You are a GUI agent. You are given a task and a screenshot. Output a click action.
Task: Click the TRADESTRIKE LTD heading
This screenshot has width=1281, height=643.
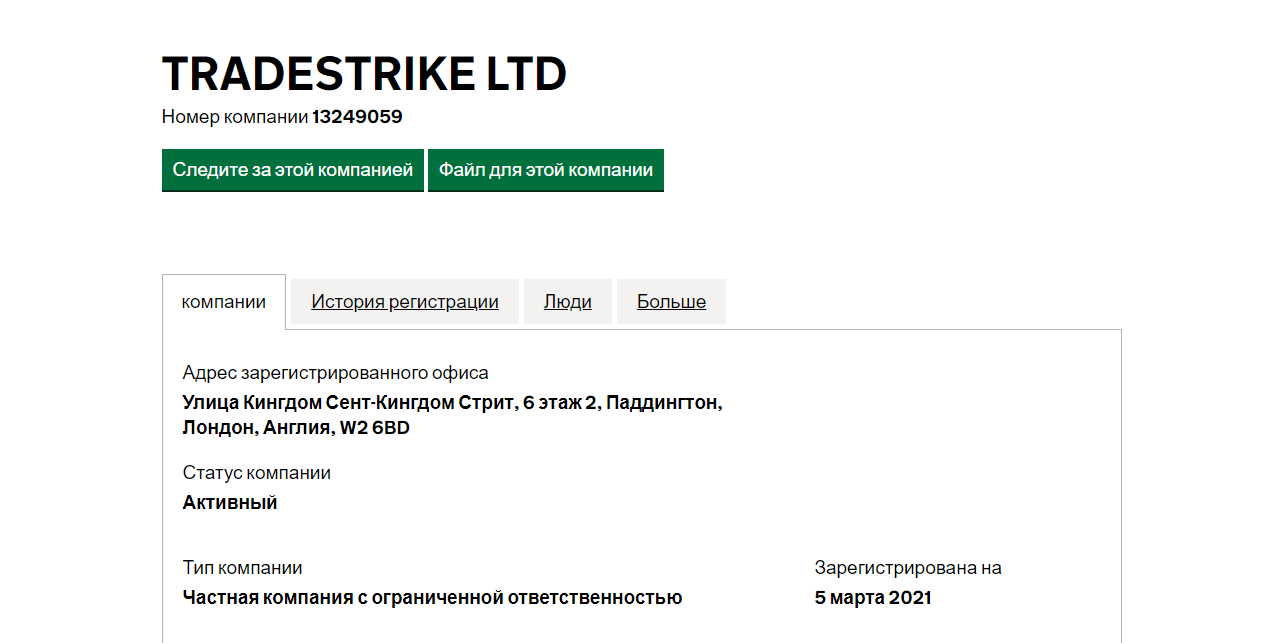(364, 74)
